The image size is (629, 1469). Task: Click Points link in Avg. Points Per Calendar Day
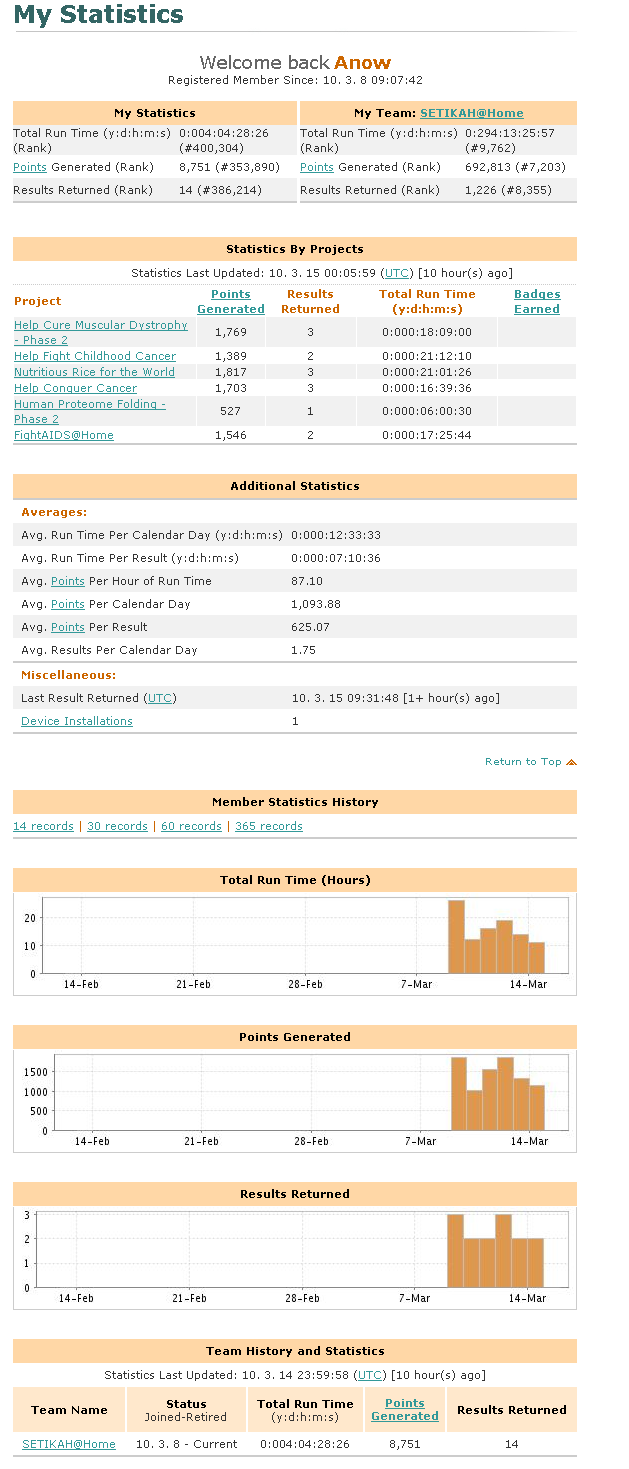(x=68, y=604)
